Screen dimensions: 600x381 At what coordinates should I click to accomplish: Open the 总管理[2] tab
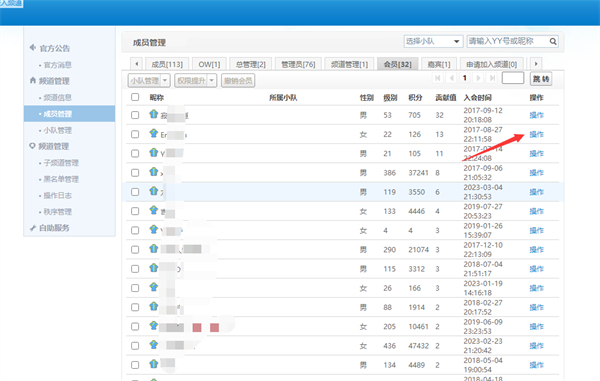click(251, 64)
